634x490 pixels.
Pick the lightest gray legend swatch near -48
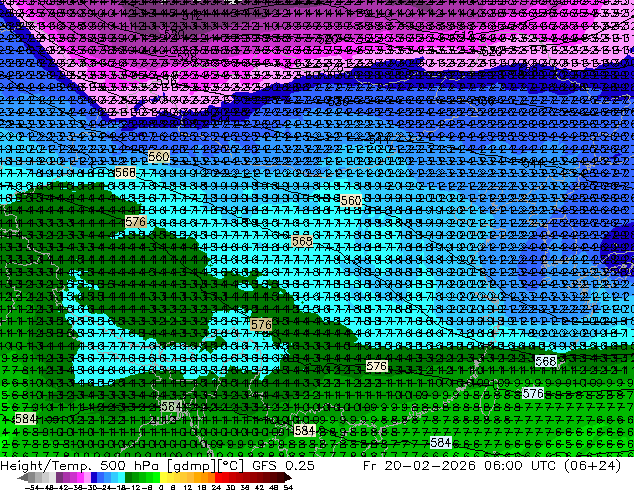[x=52, y=478]
